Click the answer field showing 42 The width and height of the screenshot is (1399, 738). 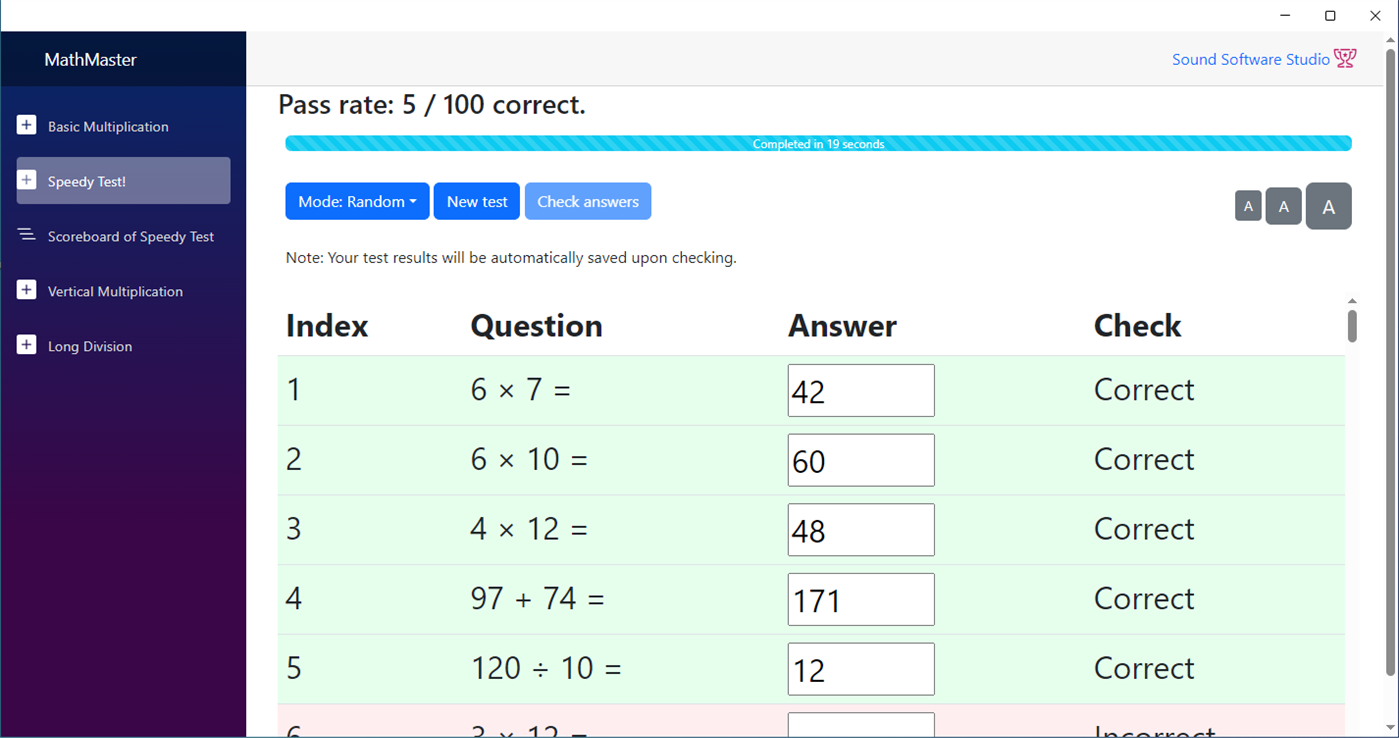click(860, 390)
